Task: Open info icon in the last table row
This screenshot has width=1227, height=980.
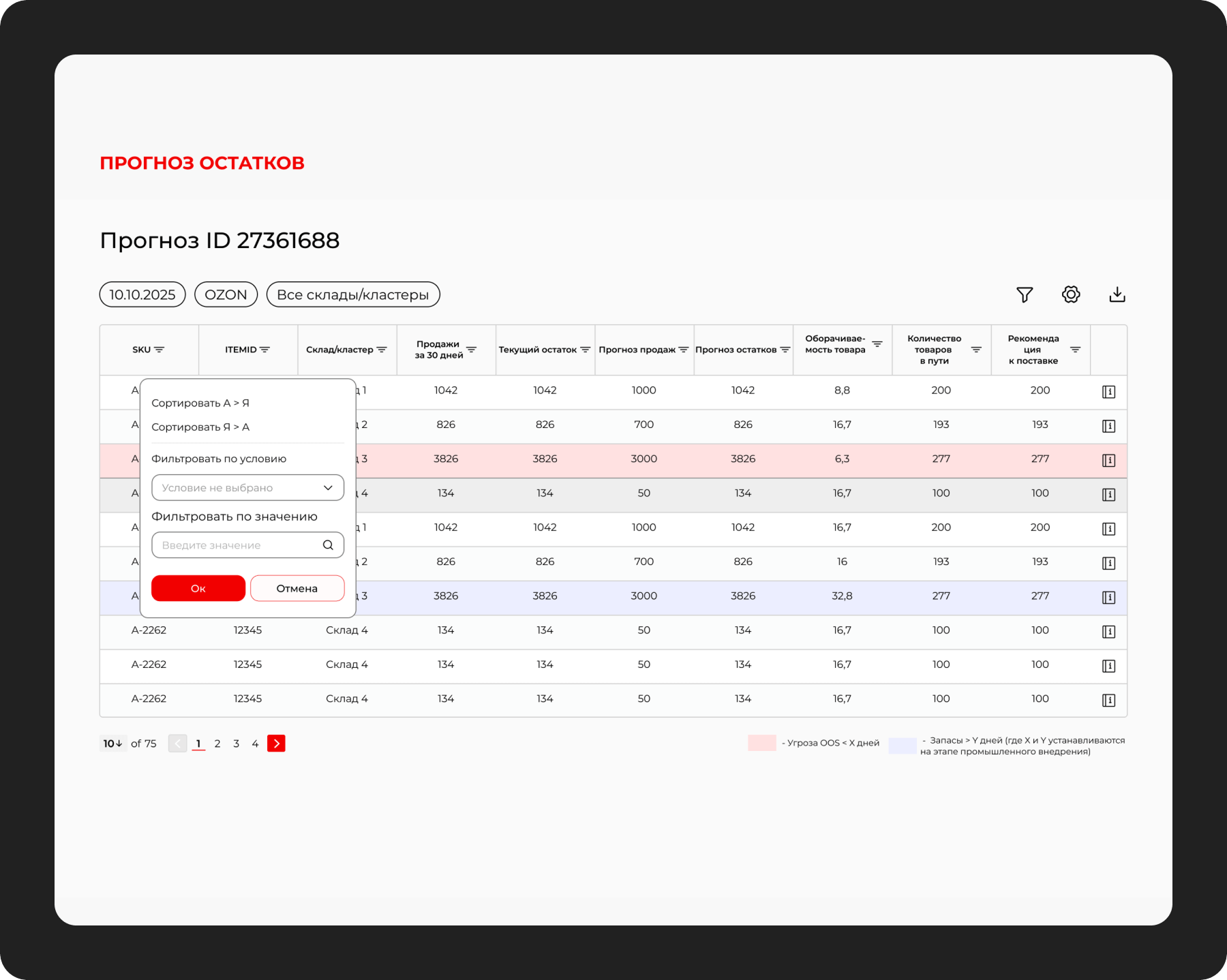Action: pos(1108,700)
